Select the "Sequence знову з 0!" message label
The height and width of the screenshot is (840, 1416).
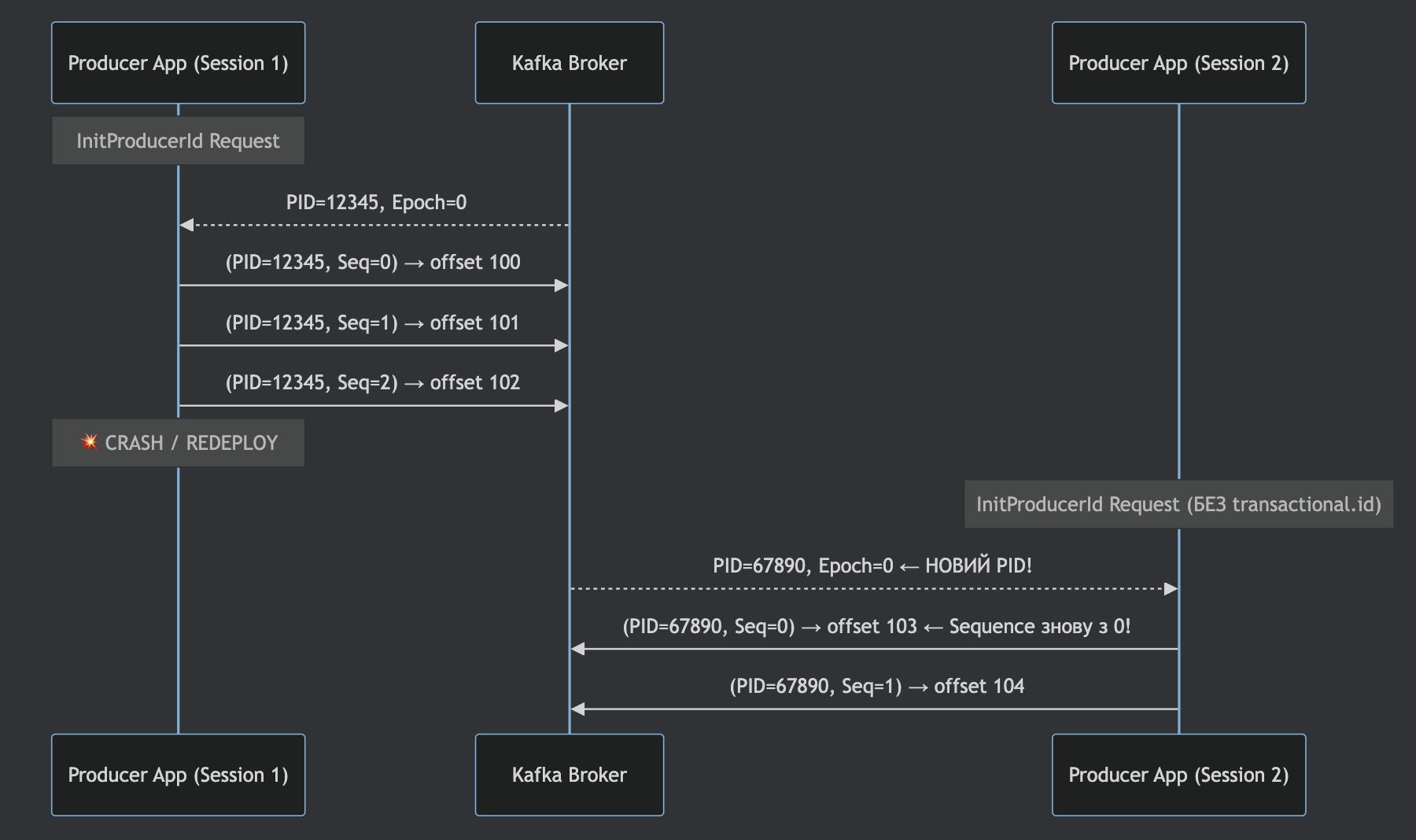(876, 627)
